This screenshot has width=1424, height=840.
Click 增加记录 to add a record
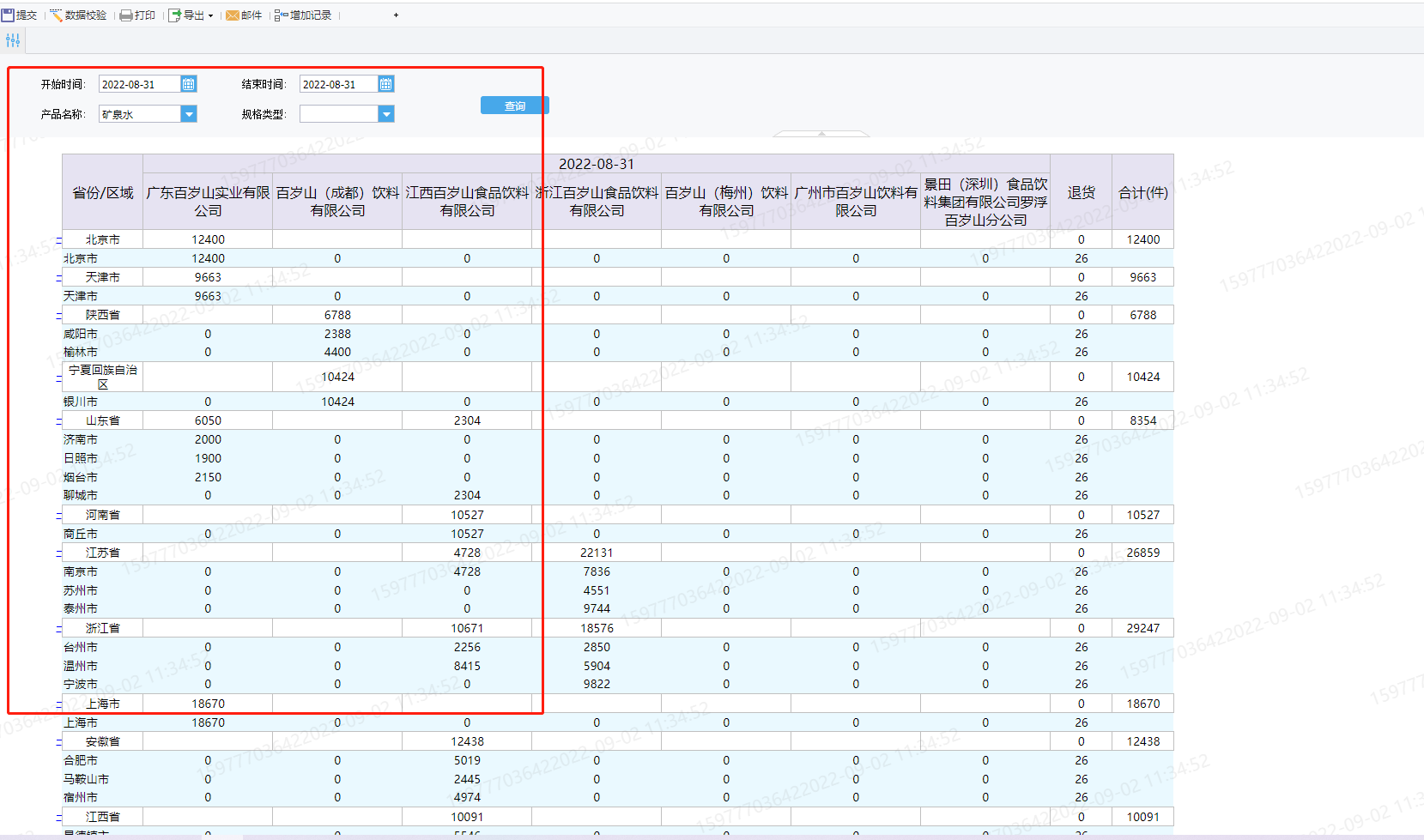tap(303, 15)
